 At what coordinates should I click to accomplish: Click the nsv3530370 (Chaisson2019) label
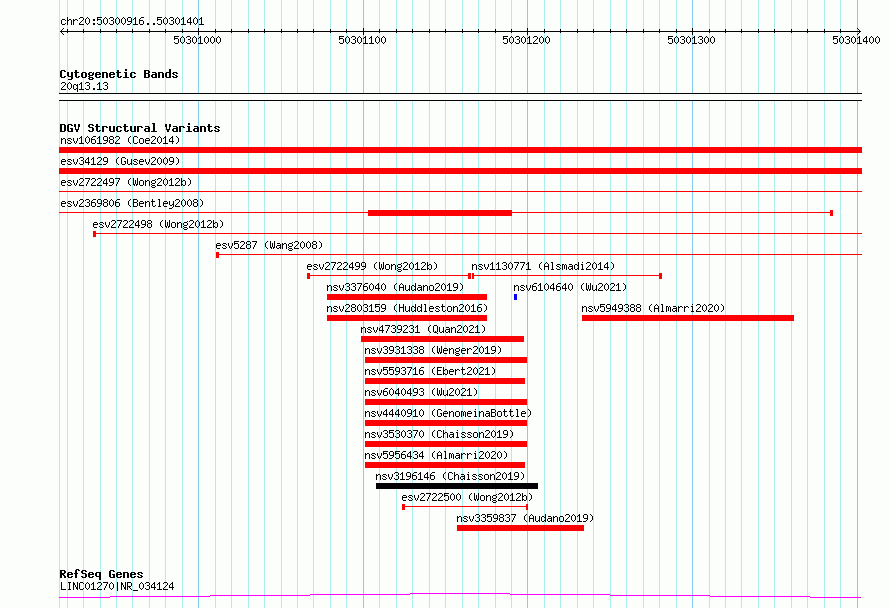click(x=439, y=434)
